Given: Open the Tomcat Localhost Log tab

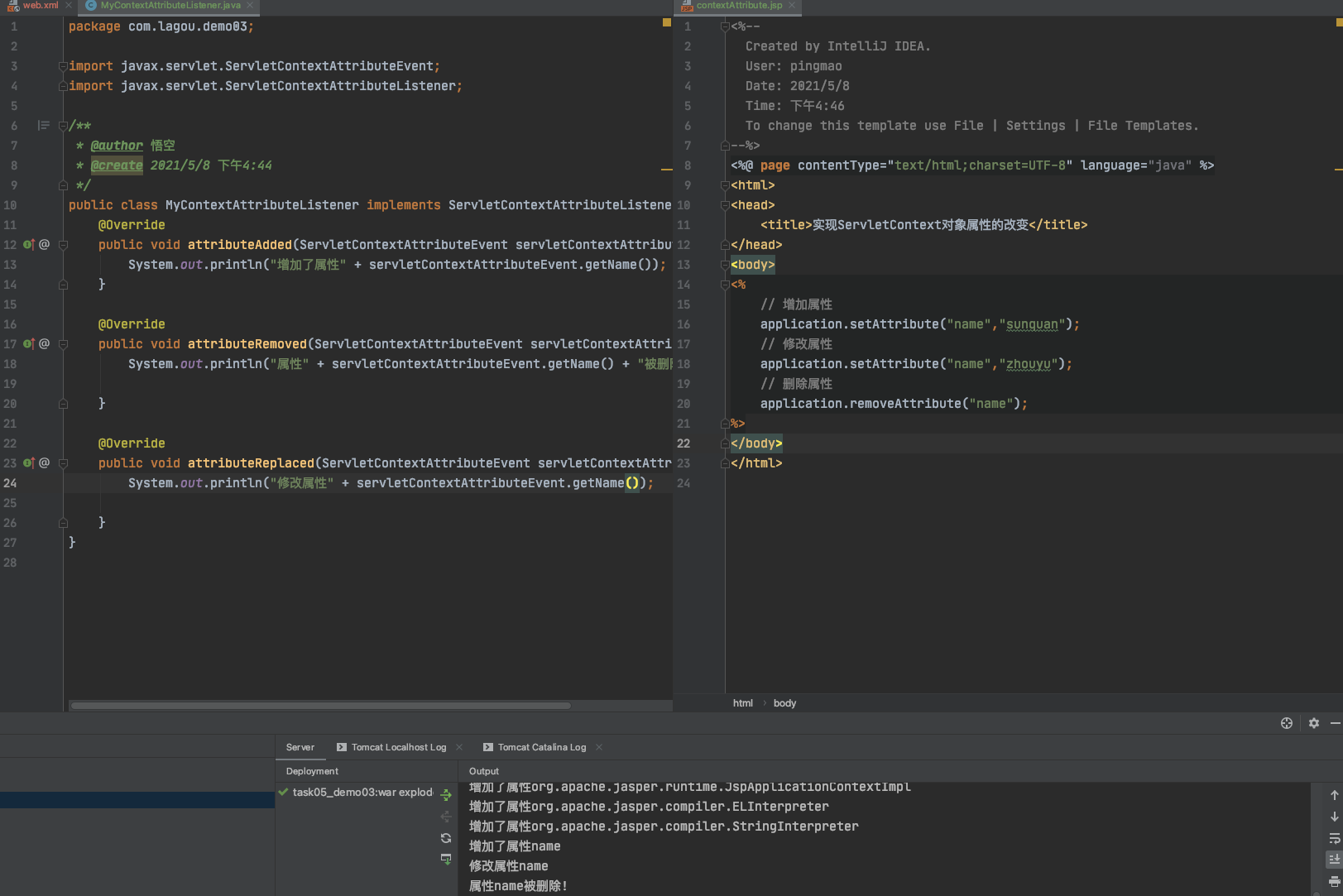Looking at the screenshot, I should coord(398,747).
